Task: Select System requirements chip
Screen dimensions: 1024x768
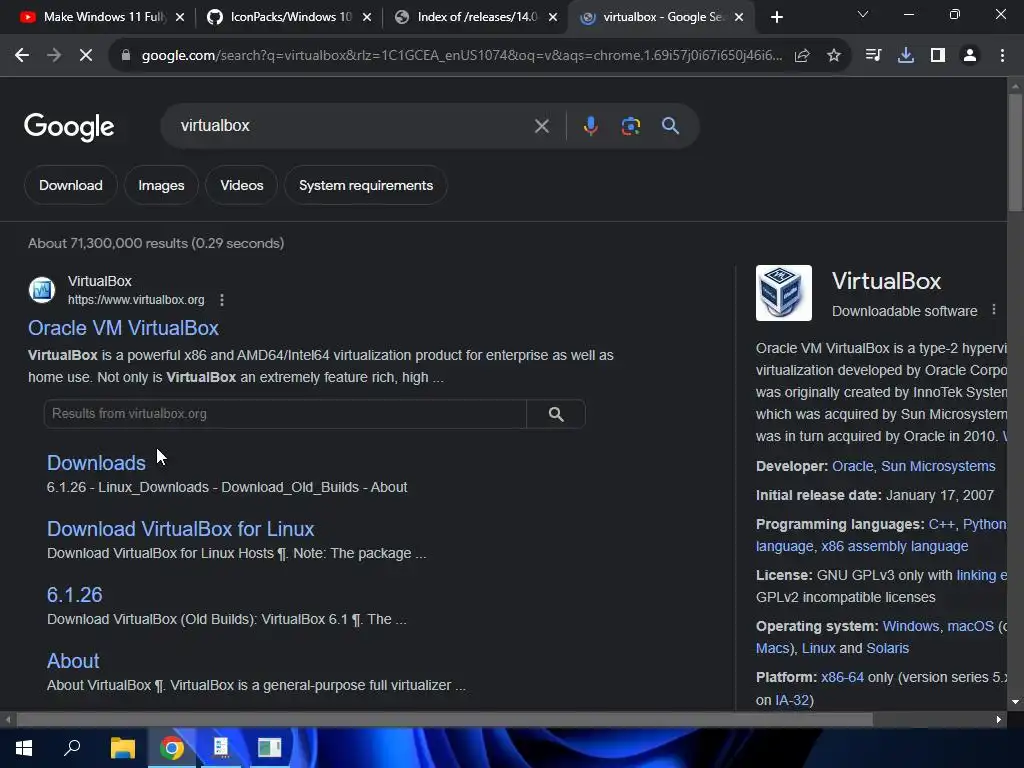Action: 366,185
